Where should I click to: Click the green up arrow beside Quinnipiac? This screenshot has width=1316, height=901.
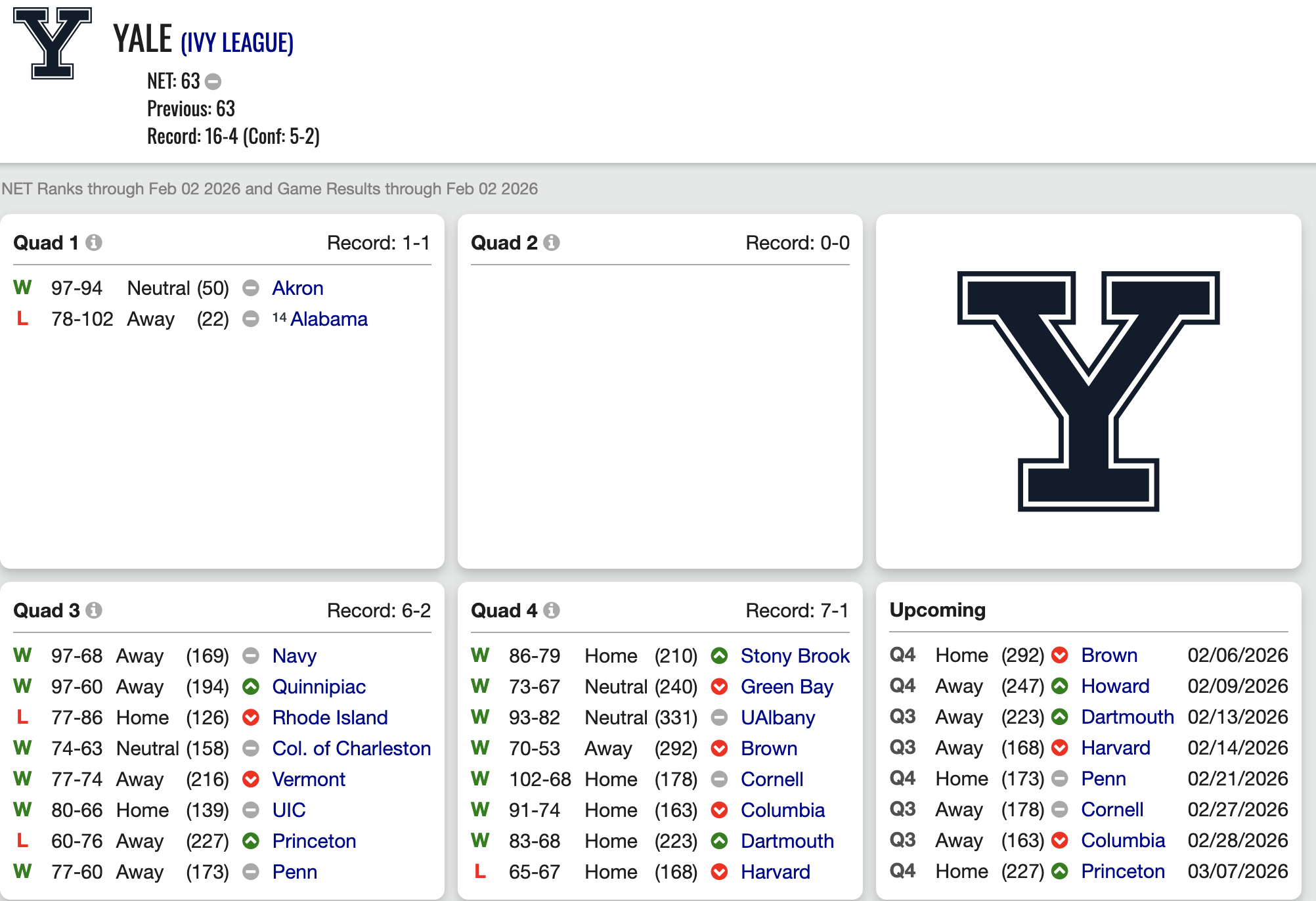pos(251,687)
